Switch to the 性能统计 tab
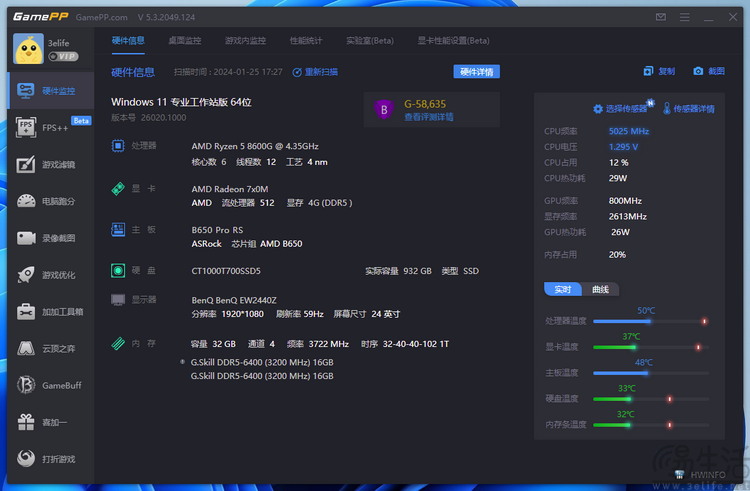The image size is (750, 491). [x=306, y=41]
